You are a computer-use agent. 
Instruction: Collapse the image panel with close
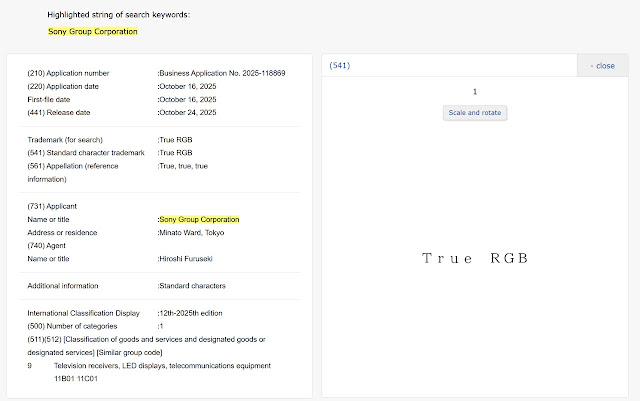[x=603, y=66]
